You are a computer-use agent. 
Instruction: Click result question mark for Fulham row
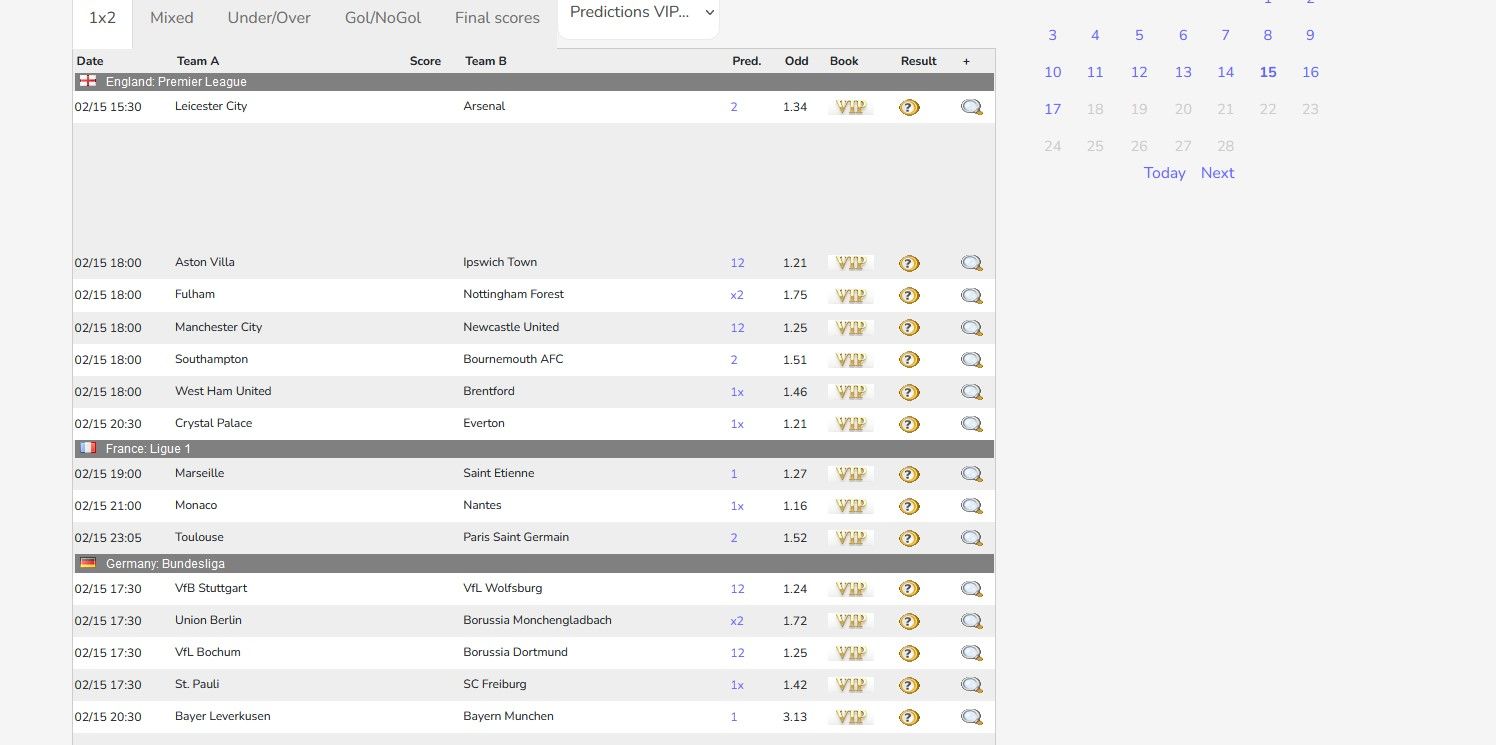pyautogui.click(x=909, y=295)
